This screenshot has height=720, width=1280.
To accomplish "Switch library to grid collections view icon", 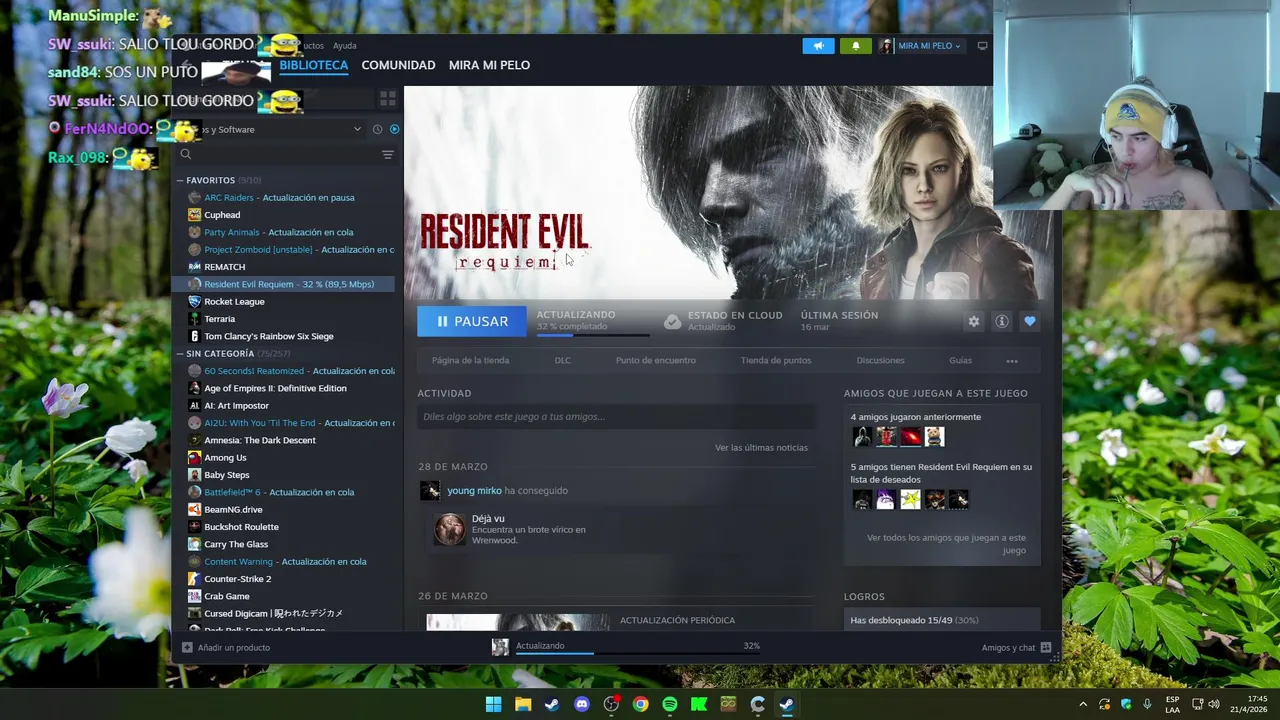I will click(x=387, y=98).
